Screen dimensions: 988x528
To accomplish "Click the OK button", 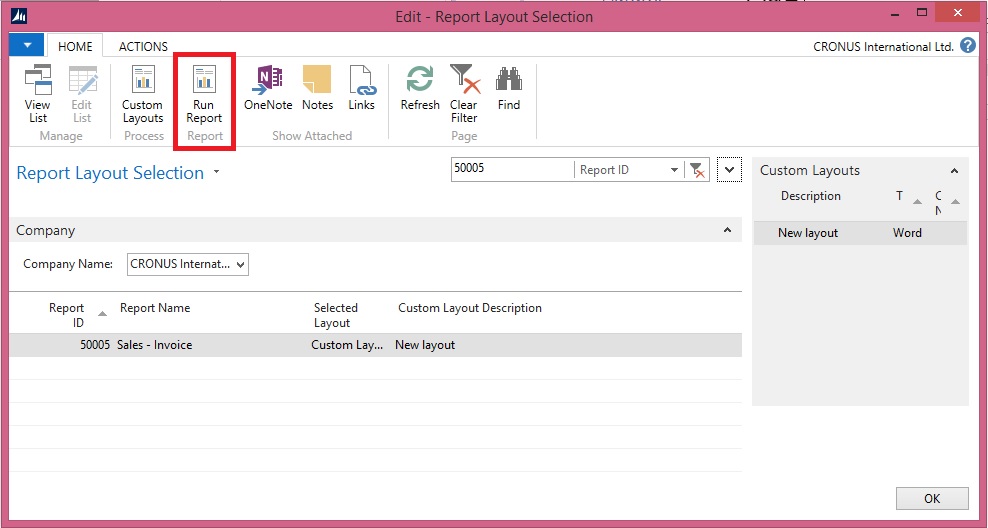I will pyautogui.click(x=931, y=498).
